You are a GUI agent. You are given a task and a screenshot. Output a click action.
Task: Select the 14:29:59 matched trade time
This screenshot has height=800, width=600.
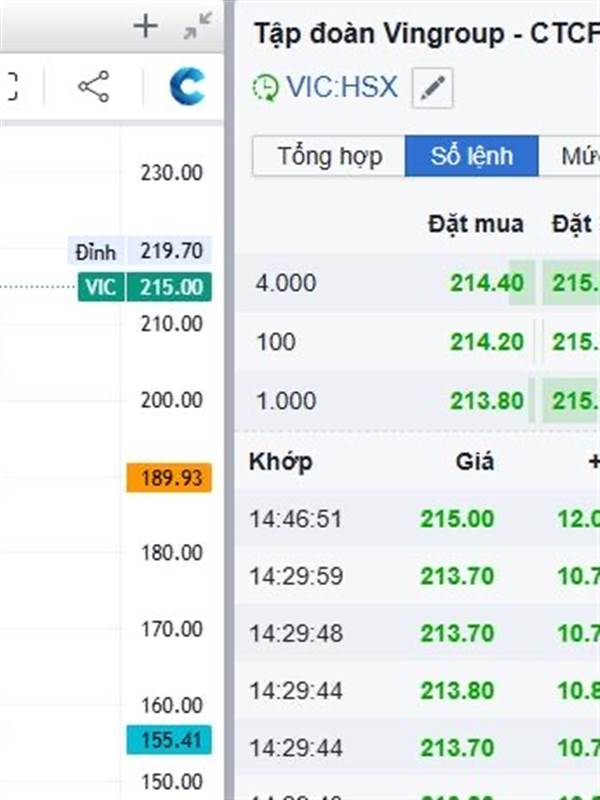click(x=295, y=577)
